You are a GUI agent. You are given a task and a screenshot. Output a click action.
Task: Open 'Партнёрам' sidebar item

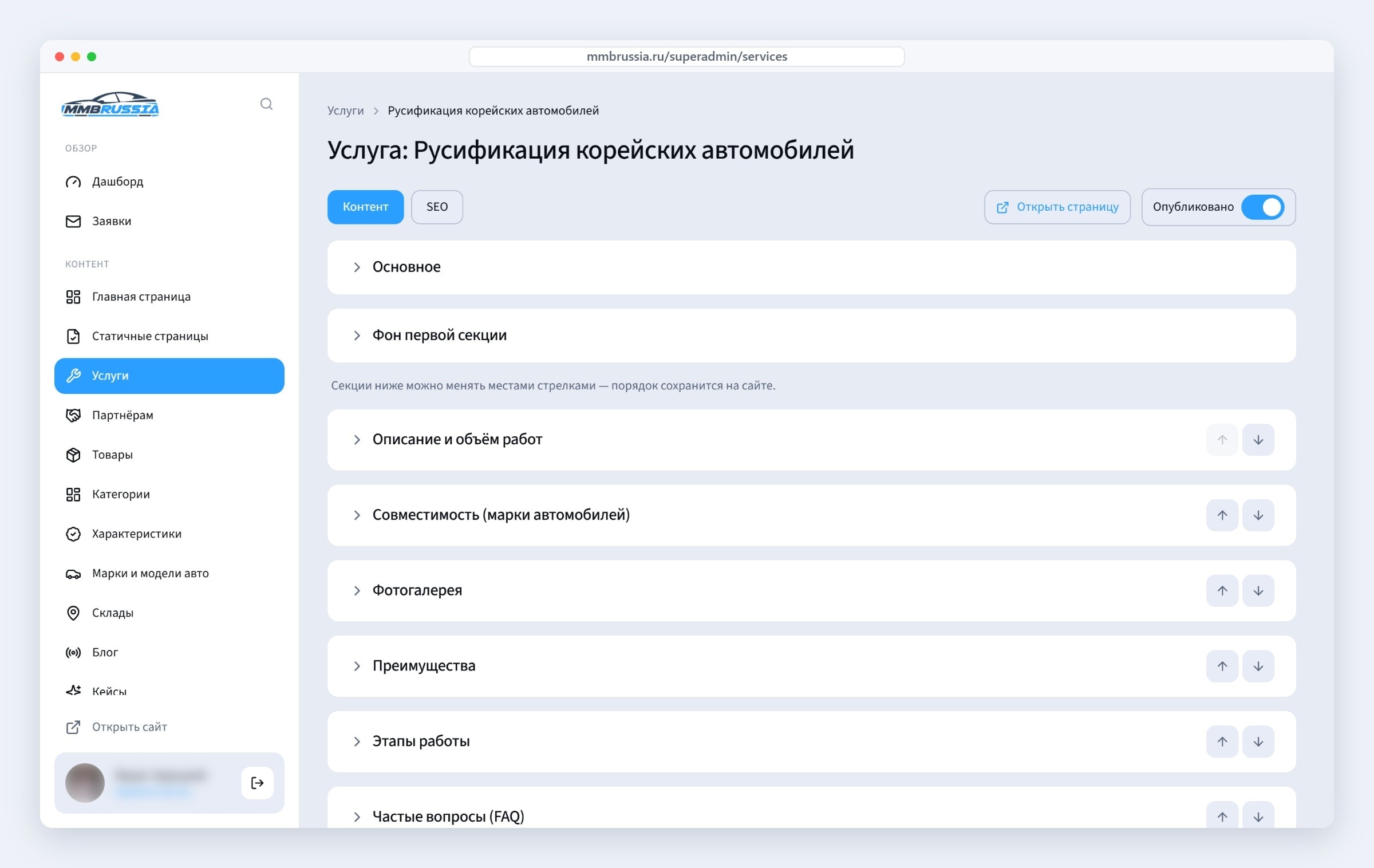(169, 415)
